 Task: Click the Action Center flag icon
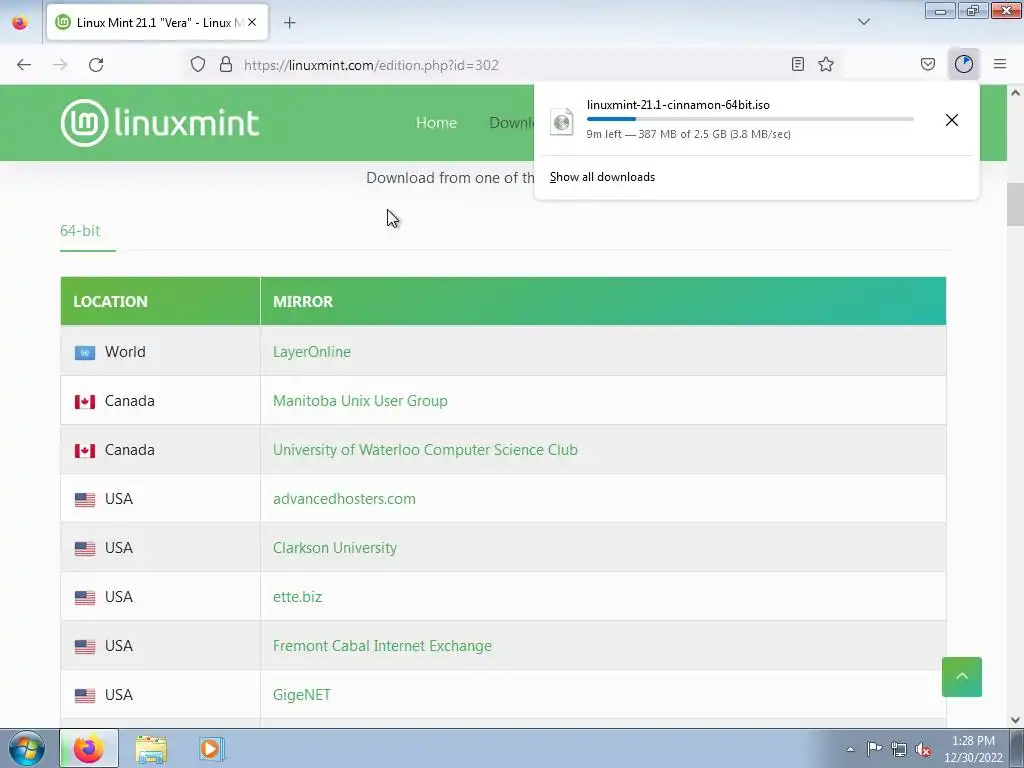click(x=874, y=748)
